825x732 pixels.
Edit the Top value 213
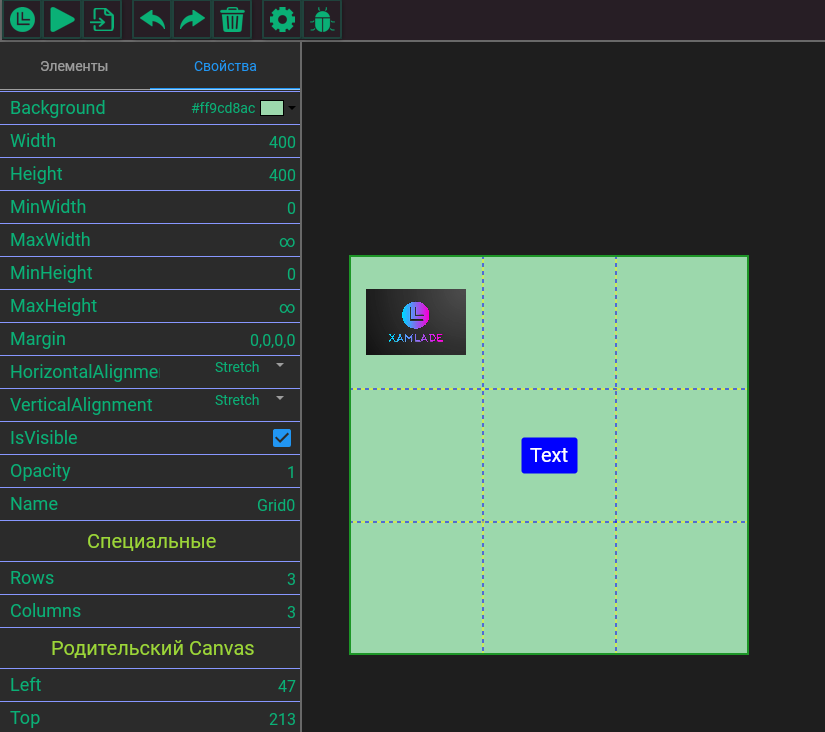click(x=282, y=719)
